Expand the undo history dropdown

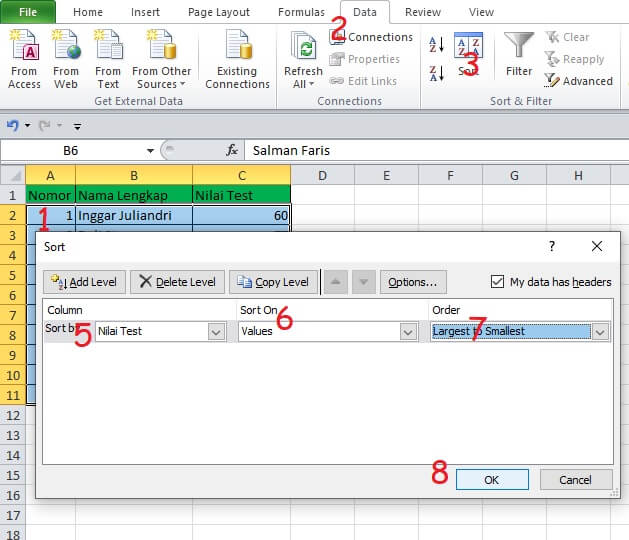27,126
